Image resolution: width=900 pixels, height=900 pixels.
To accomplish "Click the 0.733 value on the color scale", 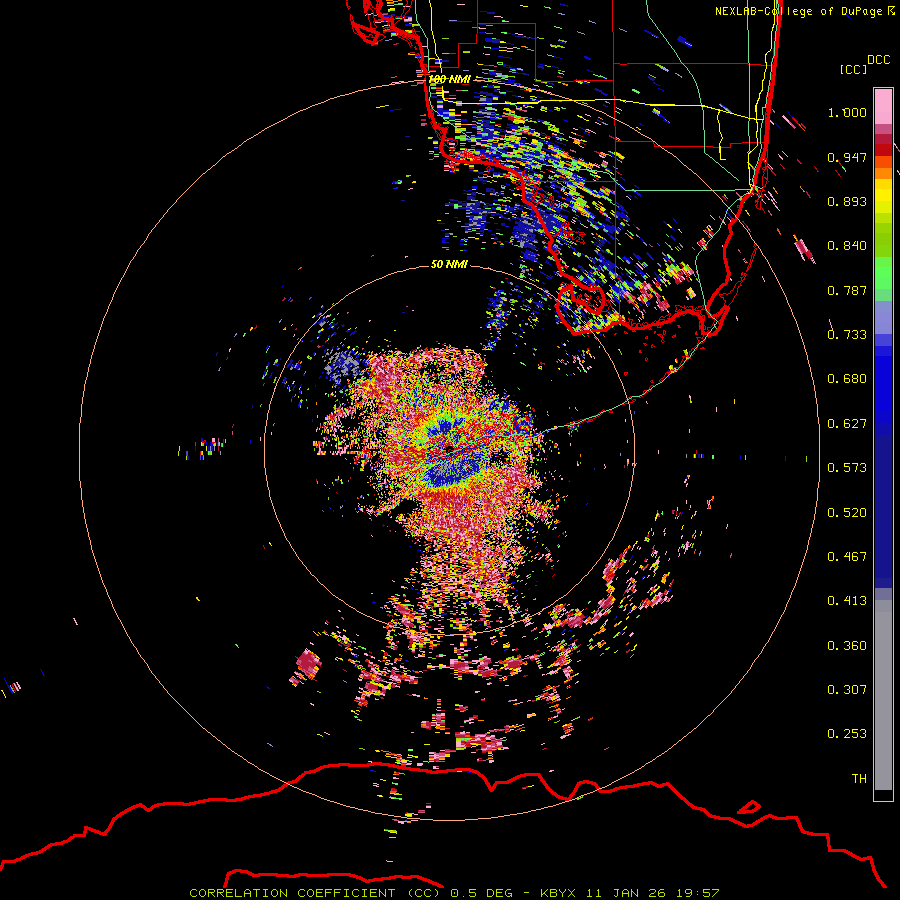I will tap(847, 335).
